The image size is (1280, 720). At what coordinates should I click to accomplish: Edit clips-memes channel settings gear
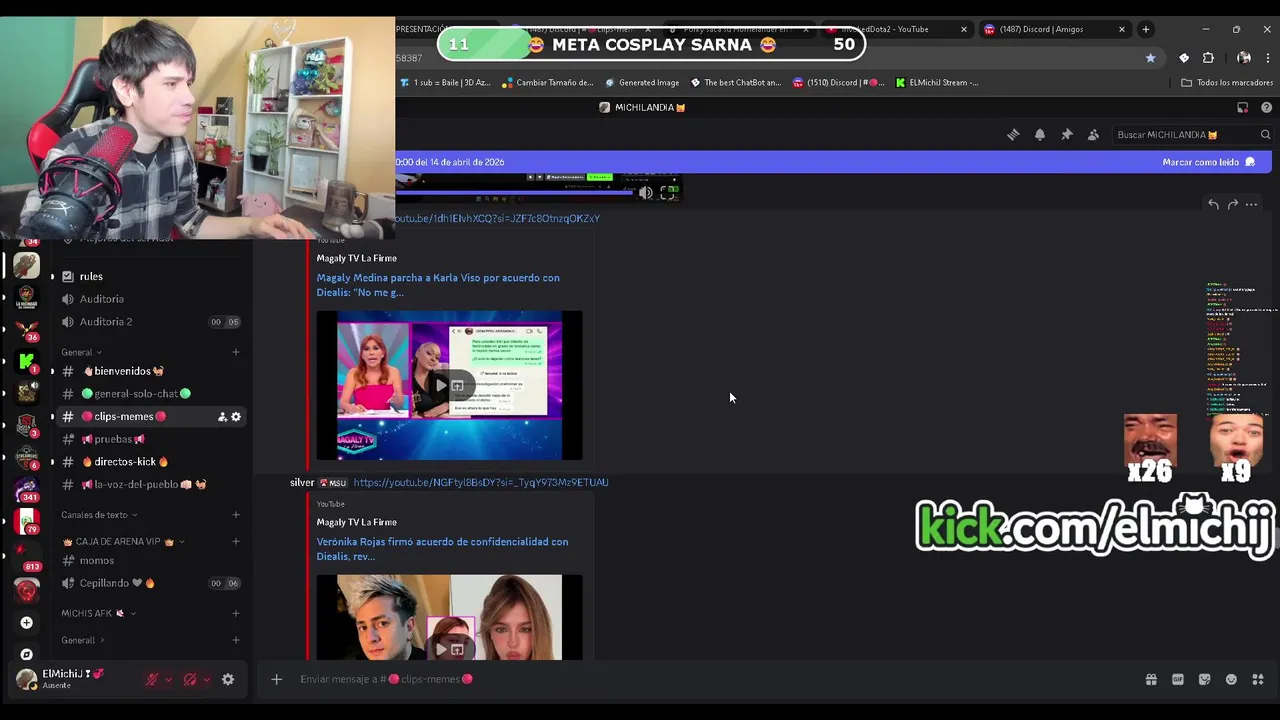pos(236,417)
